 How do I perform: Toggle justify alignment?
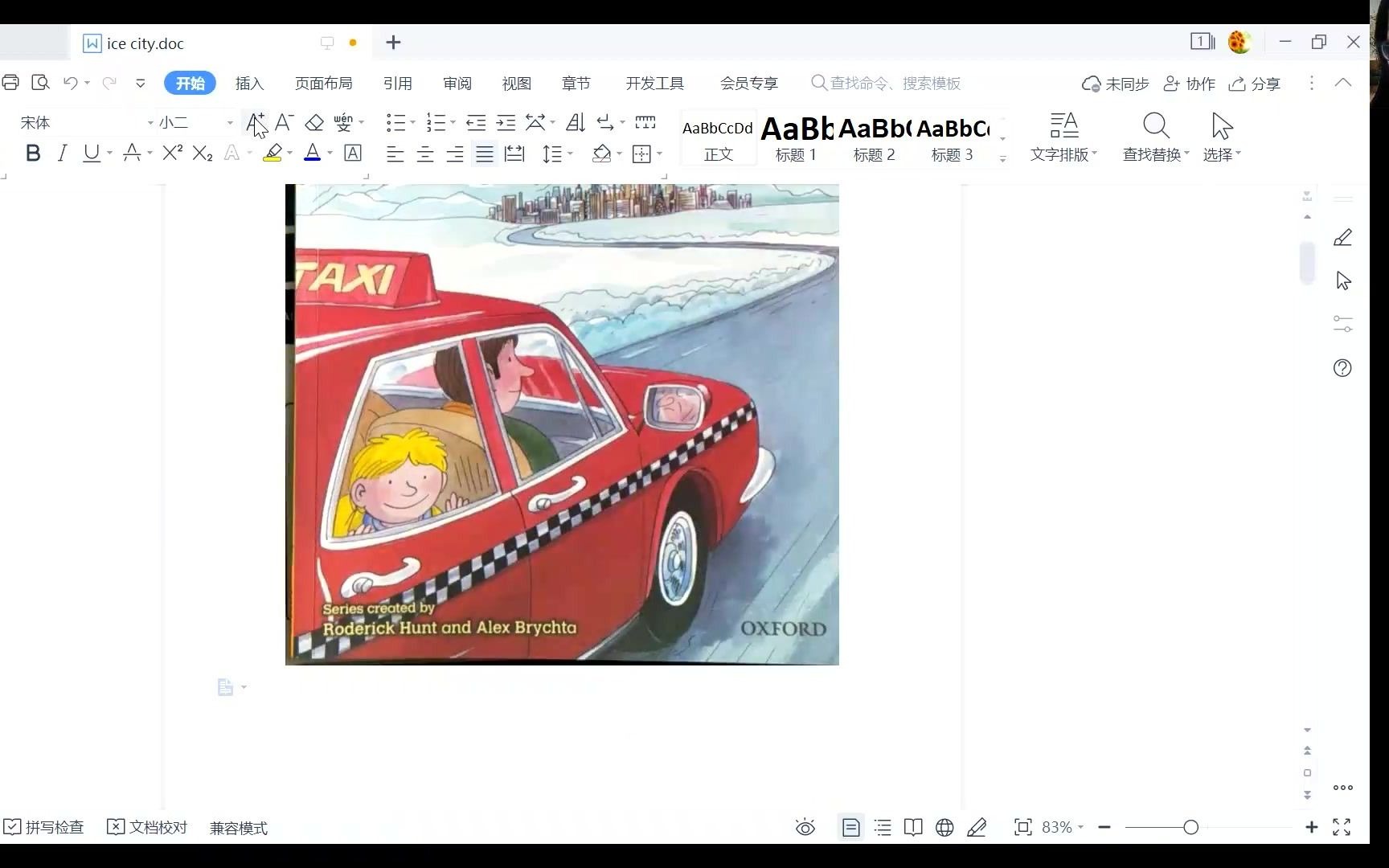[x=485, y=154]
